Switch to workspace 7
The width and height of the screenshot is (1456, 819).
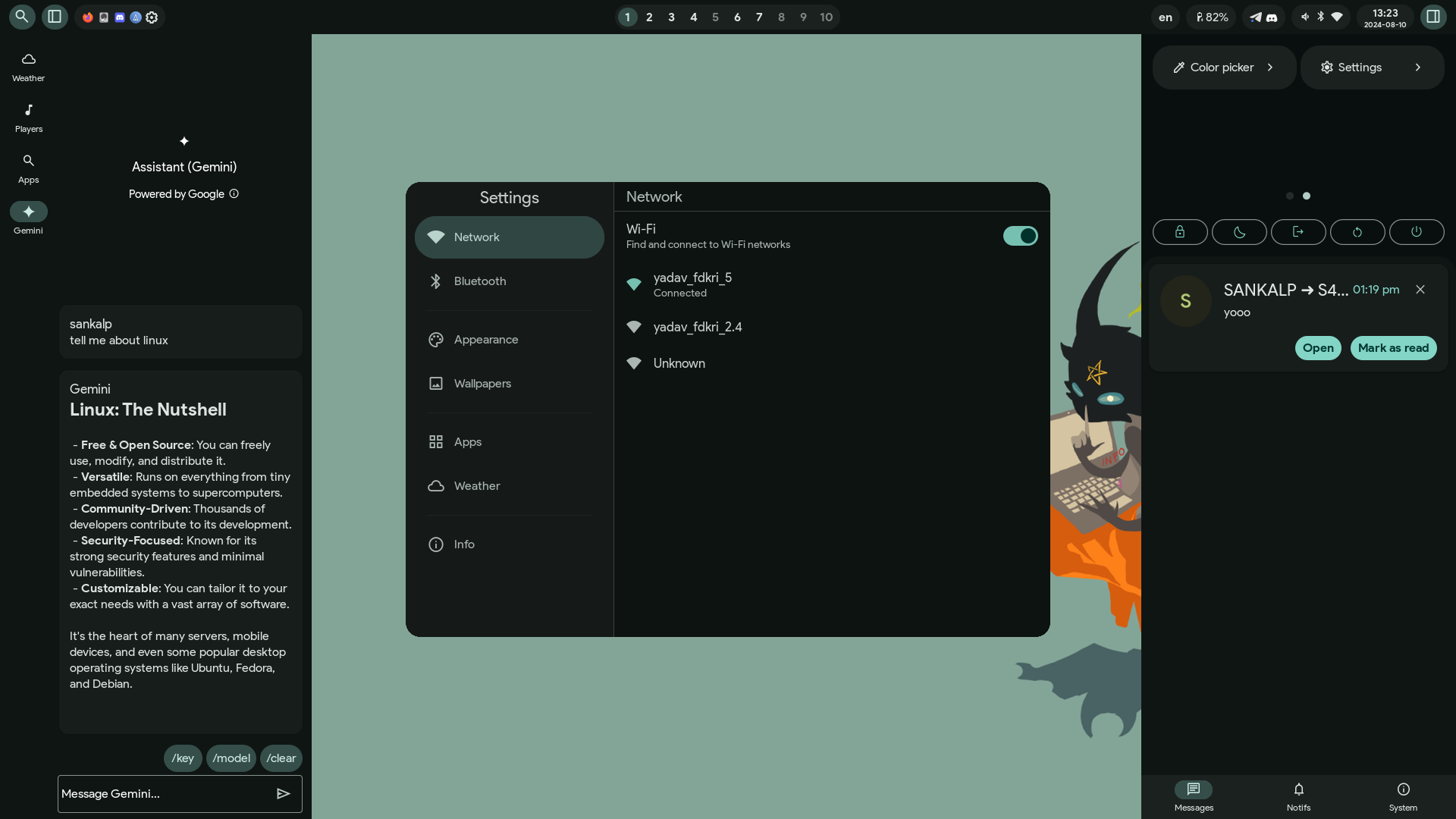tap(759, 17)
